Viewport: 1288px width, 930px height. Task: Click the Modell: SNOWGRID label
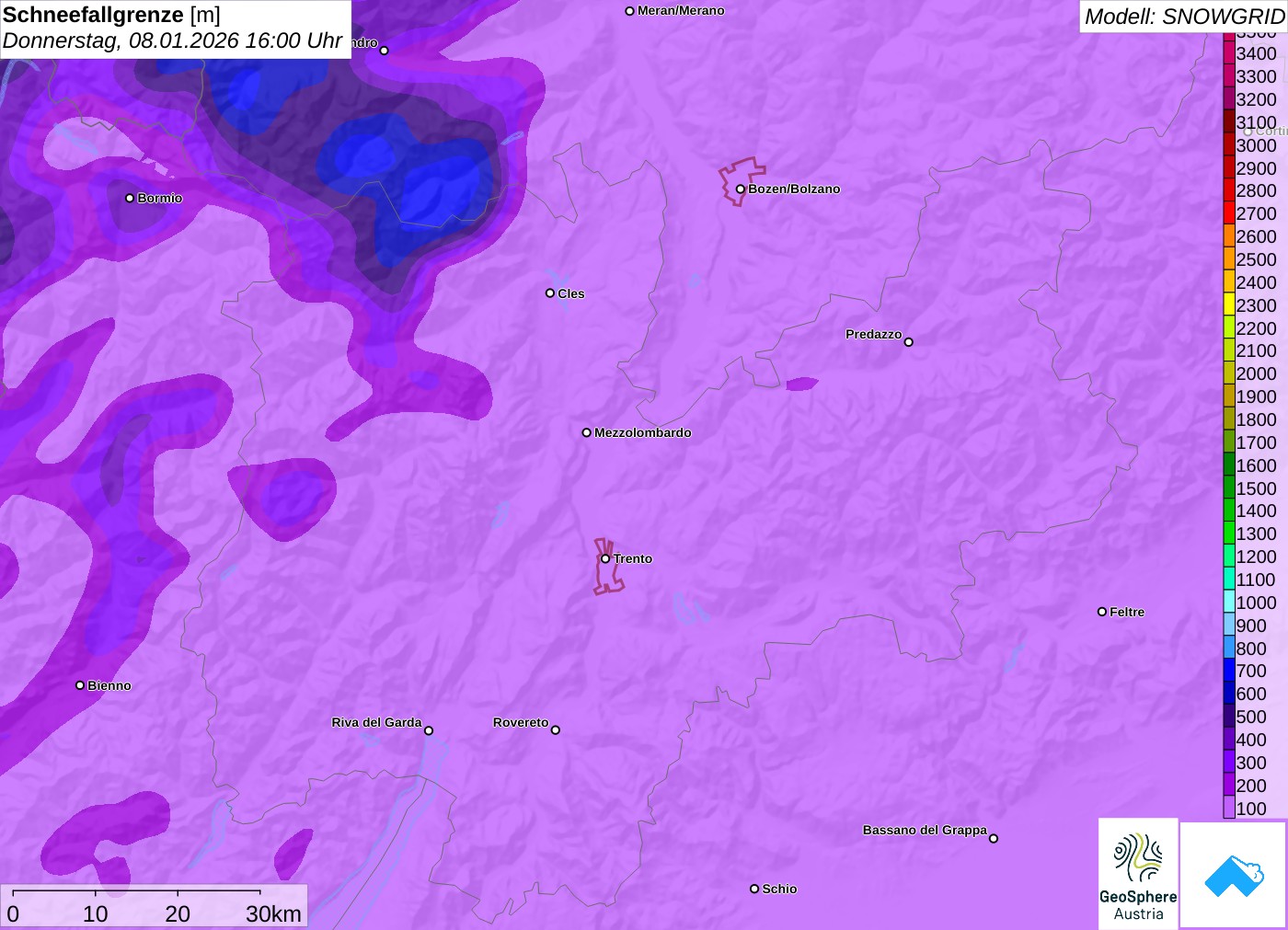(x=1184, y=17)
